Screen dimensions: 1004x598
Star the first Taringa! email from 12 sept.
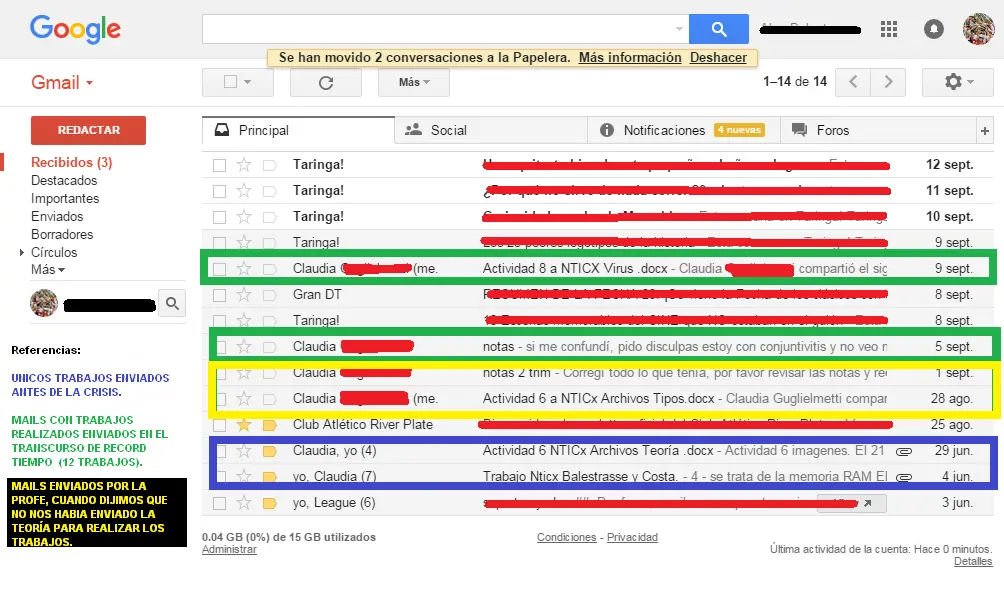coord(244,165)
